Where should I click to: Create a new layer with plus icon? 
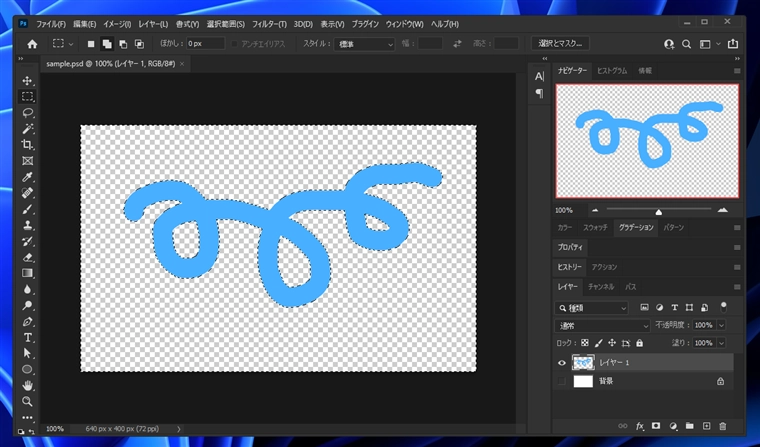706,426
